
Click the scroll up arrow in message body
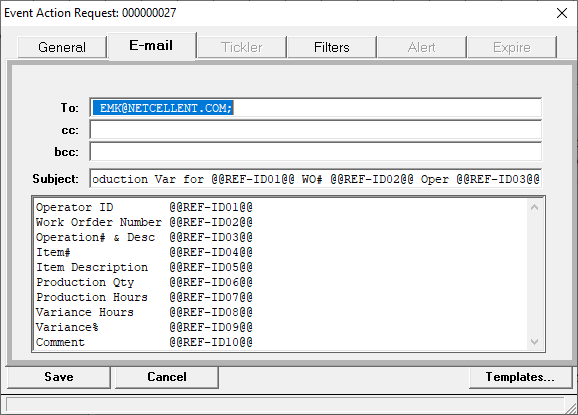coord(535,207)
